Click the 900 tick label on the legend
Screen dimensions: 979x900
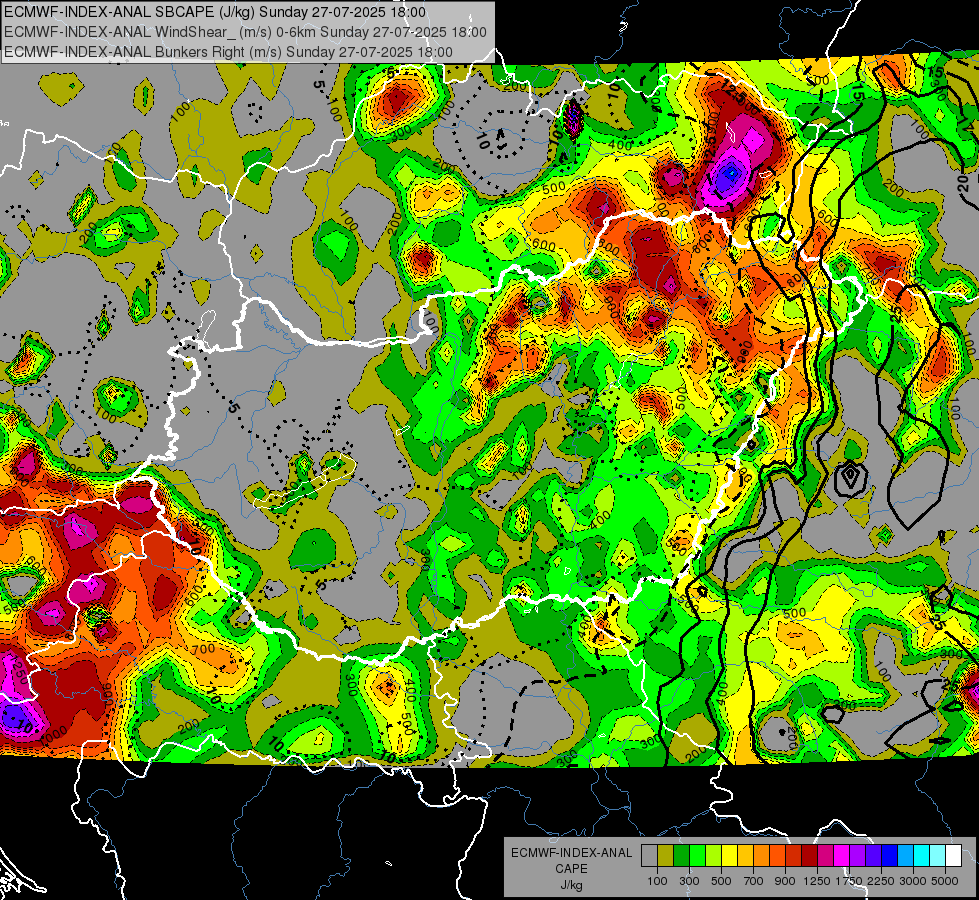click(785, 881)
